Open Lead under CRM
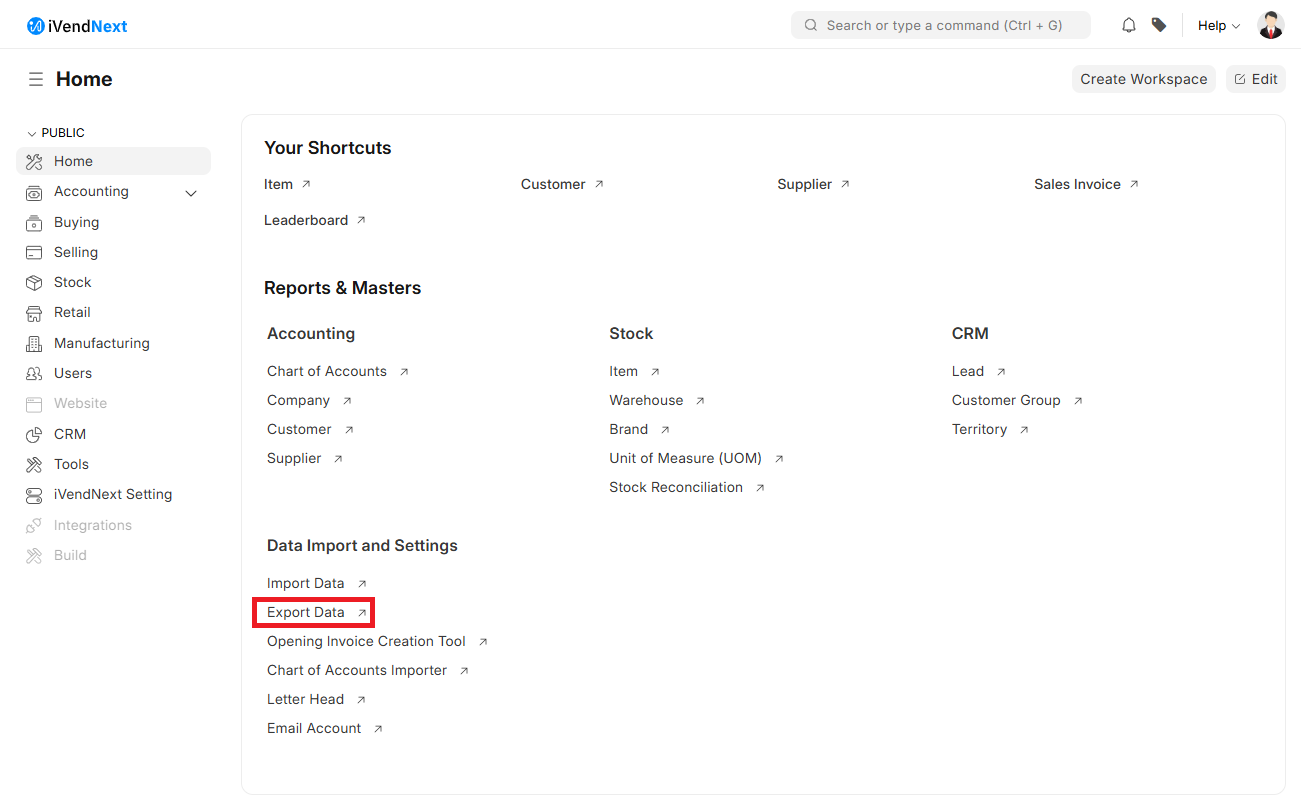The height and width of the screenshot is (811, 1301). click(968, 371)
